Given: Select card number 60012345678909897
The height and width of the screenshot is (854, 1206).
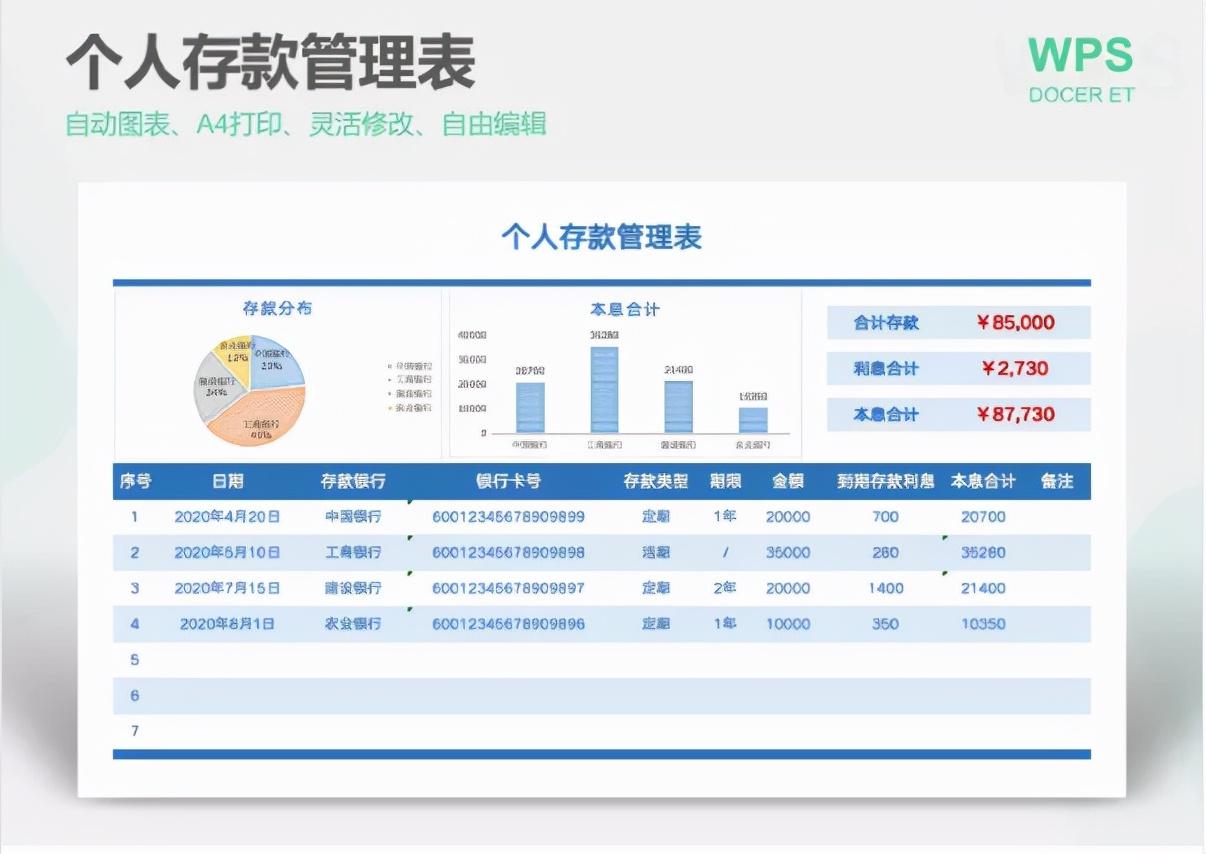Looking at the screenshot, I should (508, 588).
